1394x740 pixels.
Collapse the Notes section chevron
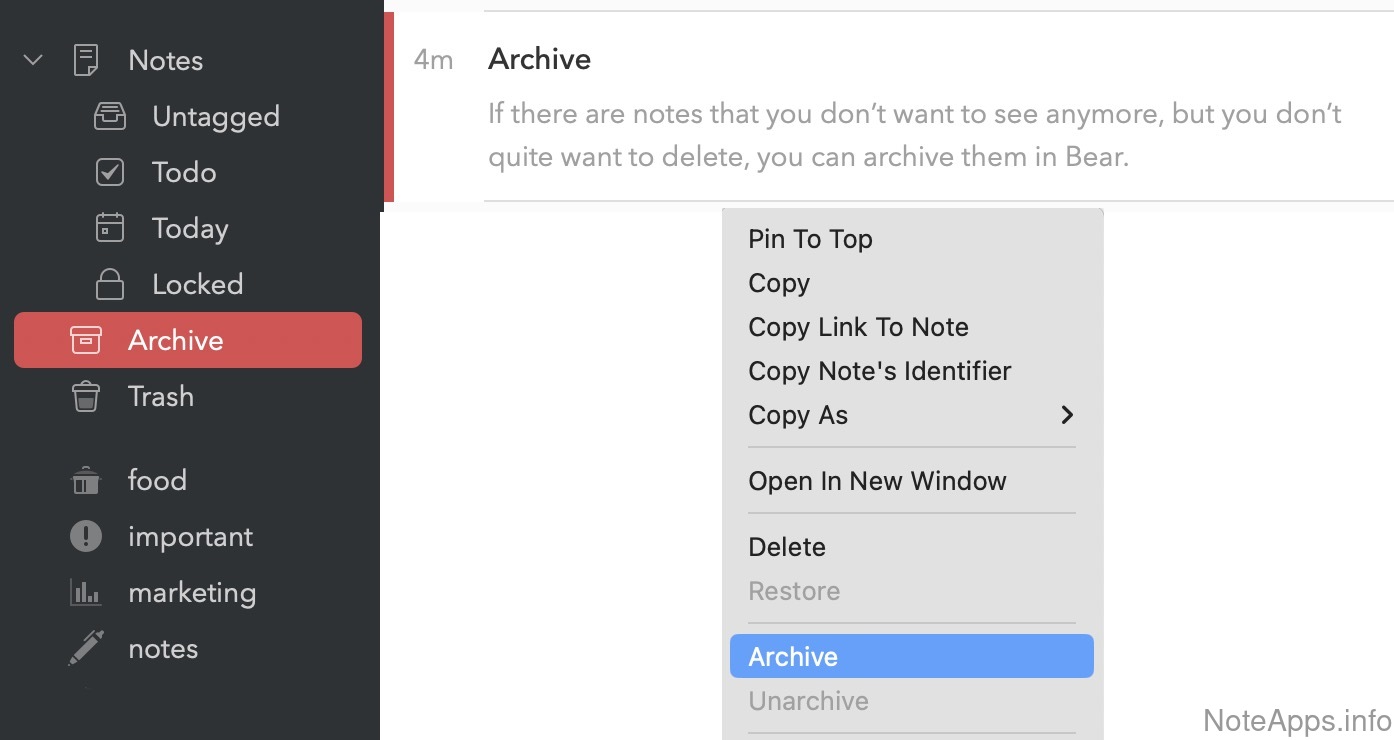coord(33,60)
